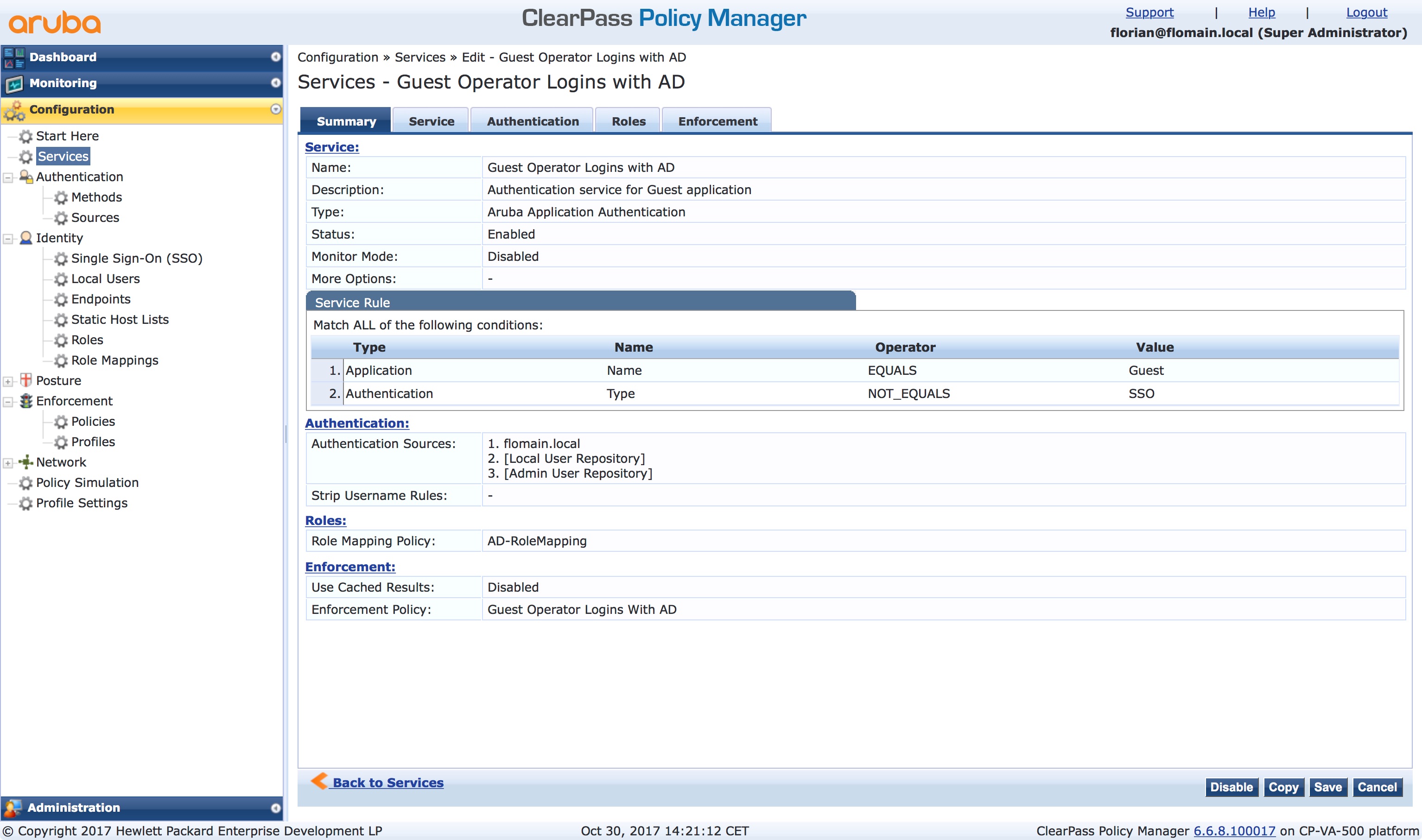Click the gear icon beside Single Sign-On (SSO)
This screenshot has height=840, width=1422.
click(x=61, y=259)
